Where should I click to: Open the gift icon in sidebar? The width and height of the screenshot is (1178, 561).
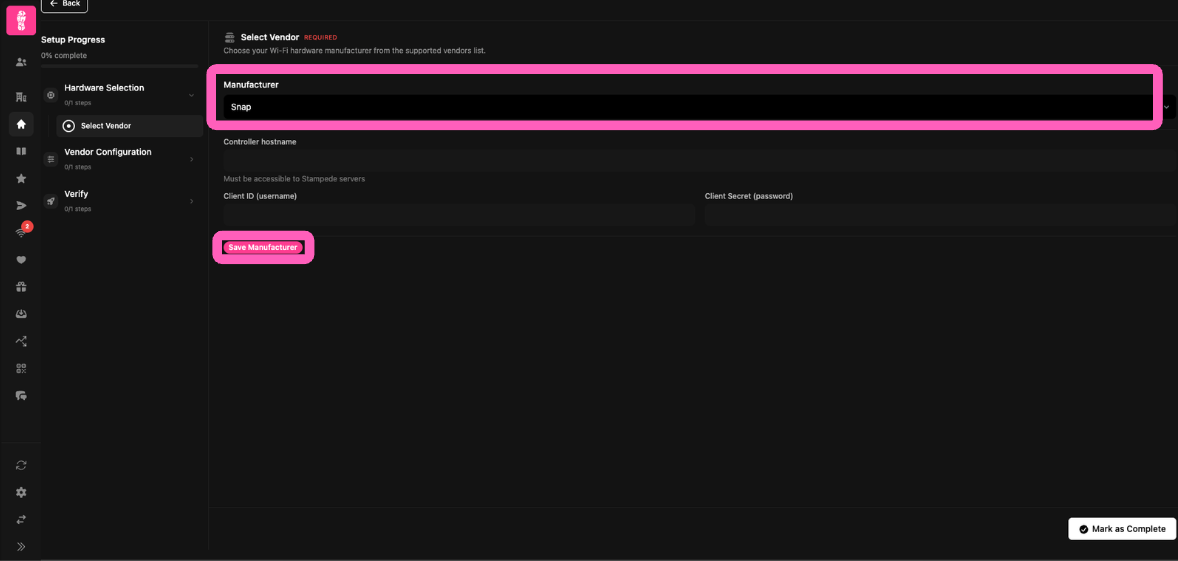(x=21, y=287)
